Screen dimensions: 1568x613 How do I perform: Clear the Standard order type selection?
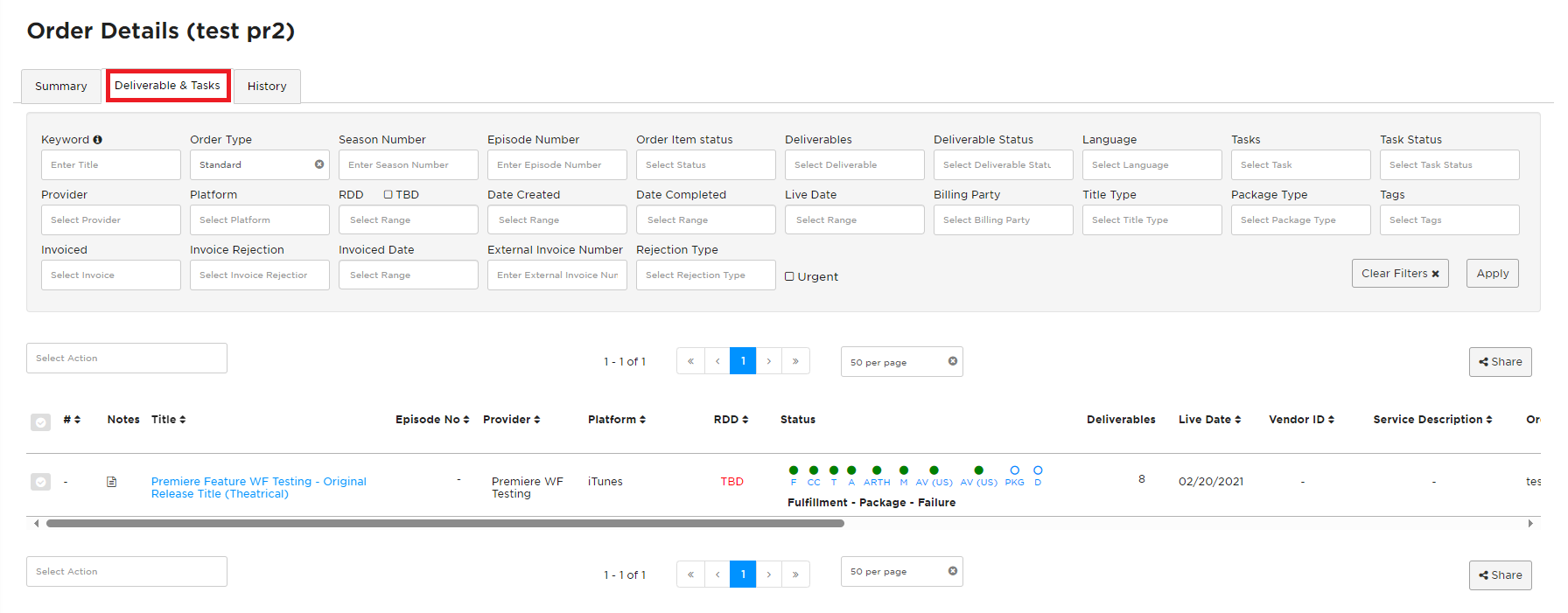[x=319, y=164]
